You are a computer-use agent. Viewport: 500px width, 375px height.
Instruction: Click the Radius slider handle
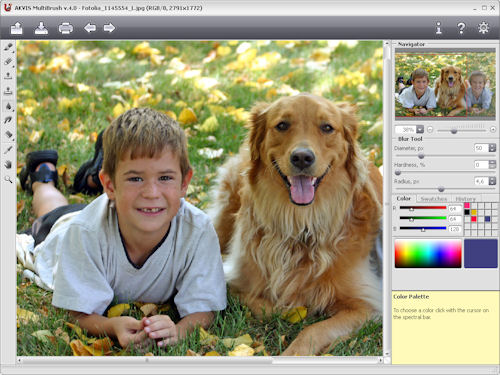(x=441, y=189)
